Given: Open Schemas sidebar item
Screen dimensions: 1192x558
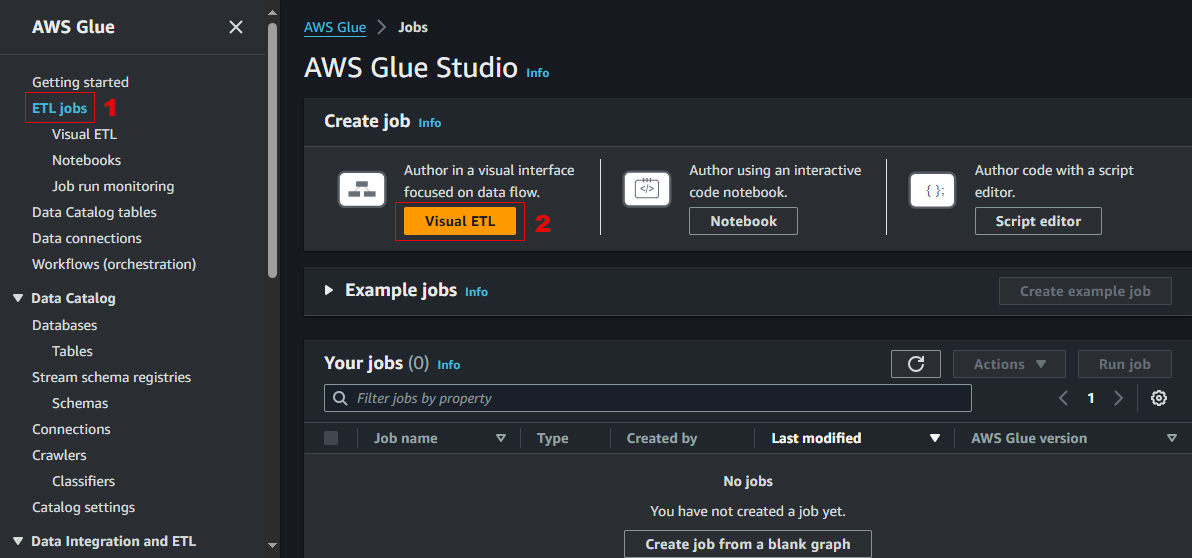Looking at the screenshot, I should click(x=80, y=403).
